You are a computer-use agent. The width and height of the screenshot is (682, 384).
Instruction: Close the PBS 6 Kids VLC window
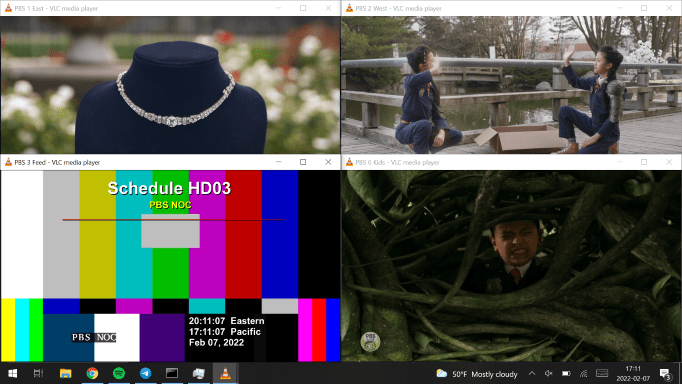pyautogui.click(x=669, y=162)
